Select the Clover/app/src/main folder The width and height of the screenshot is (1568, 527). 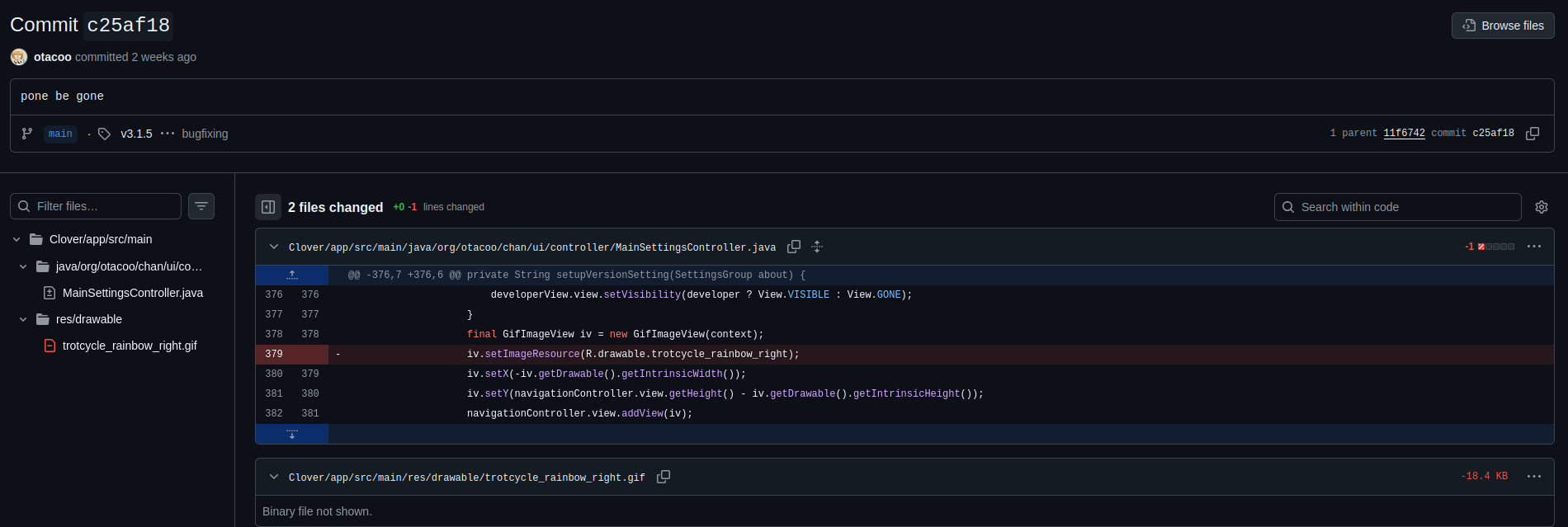tap(101, 239)
